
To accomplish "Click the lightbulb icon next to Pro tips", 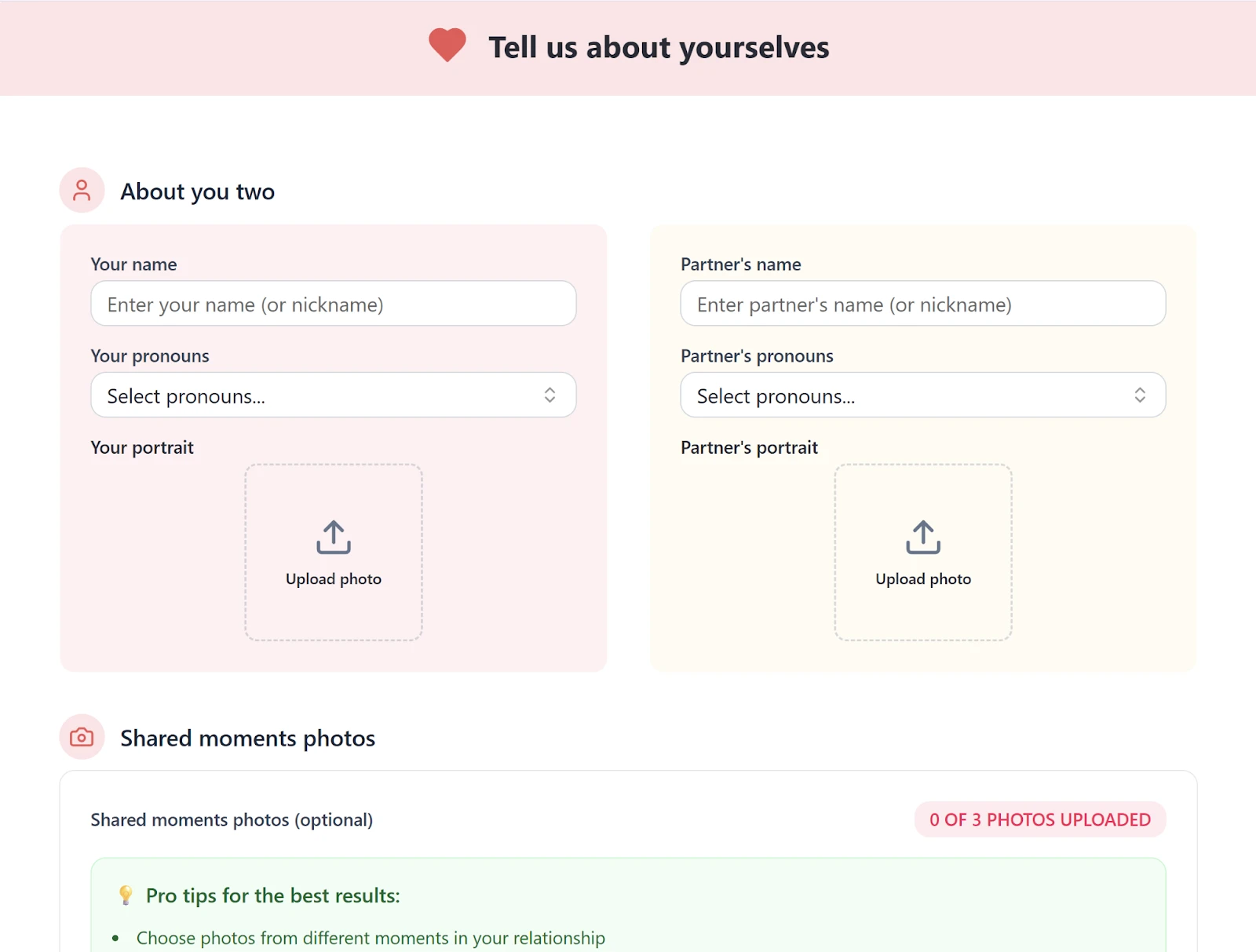I will 126,895.
